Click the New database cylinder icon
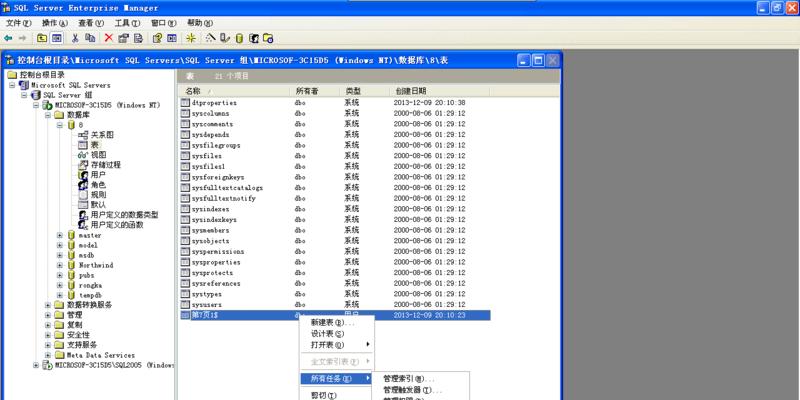Image resolution: width=800 pixels, height=400 pixels. pos(239,38)
